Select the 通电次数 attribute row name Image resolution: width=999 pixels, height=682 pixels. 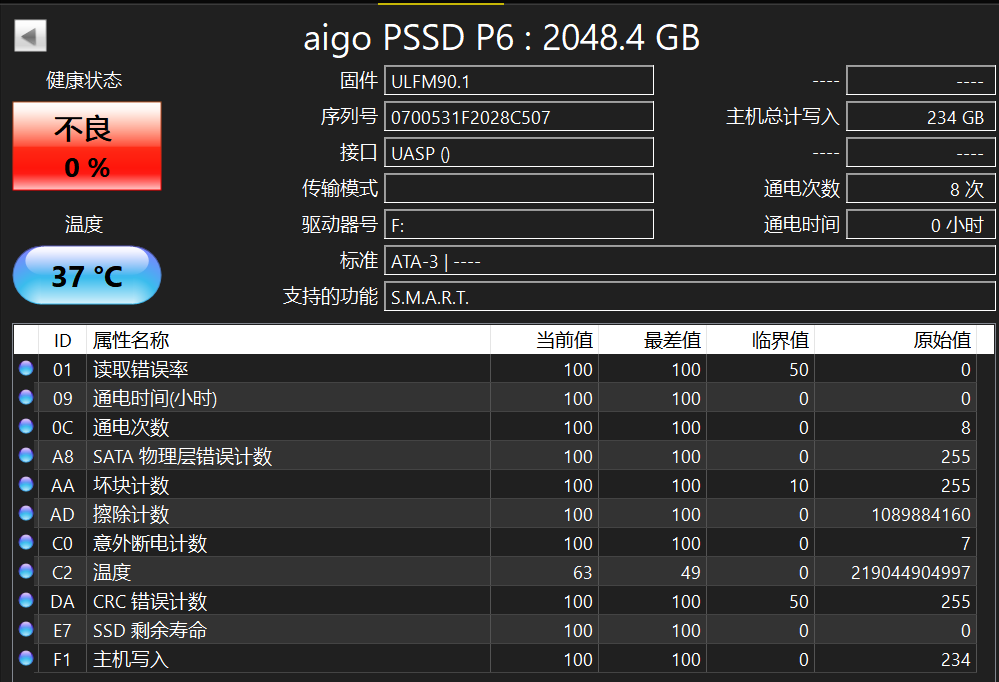click(x=131, y=427)
